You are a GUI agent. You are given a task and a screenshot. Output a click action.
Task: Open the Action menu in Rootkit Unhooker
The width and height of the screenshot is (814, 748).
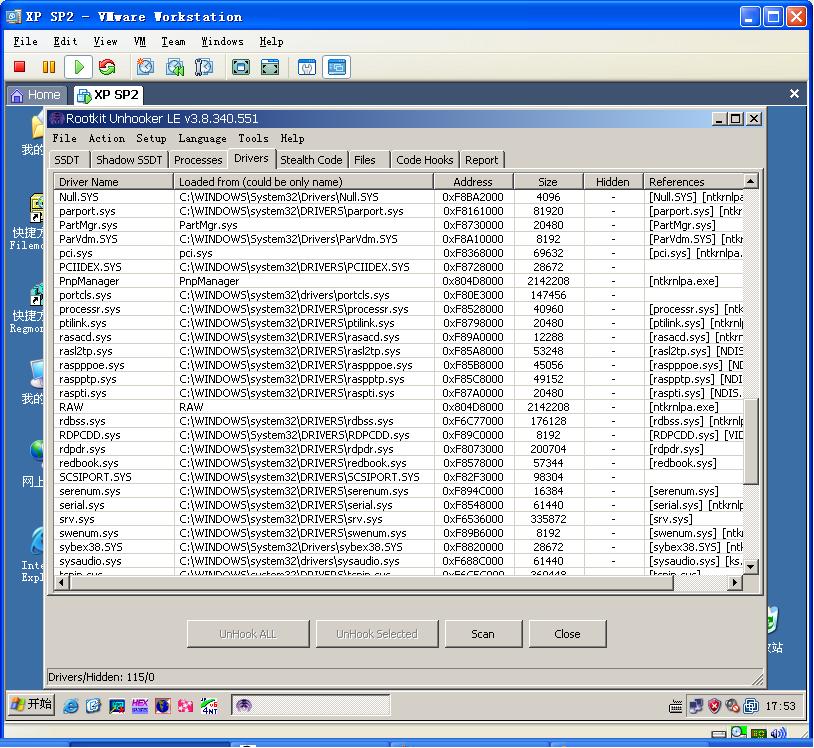tap(106, 139)
